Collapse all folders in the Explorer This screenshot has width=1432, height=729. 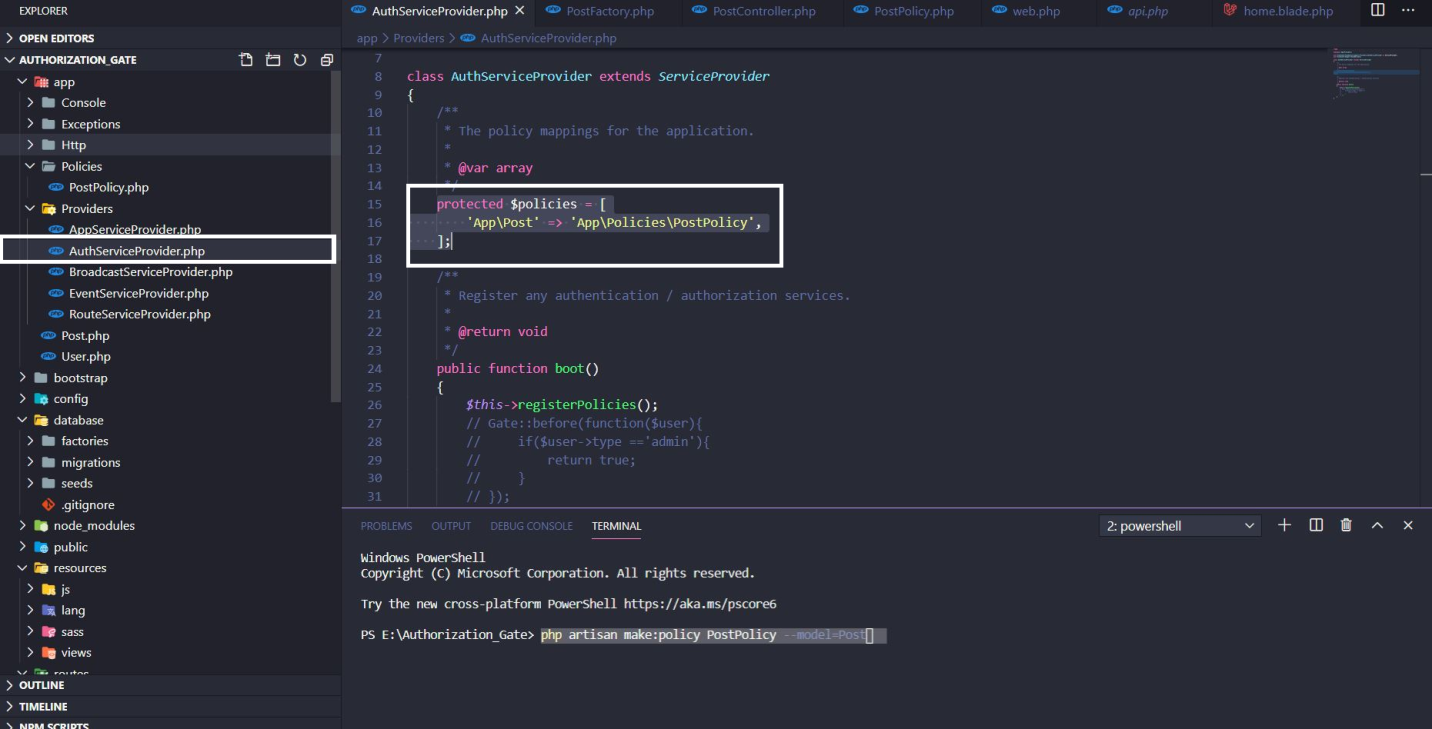[326, 59]
